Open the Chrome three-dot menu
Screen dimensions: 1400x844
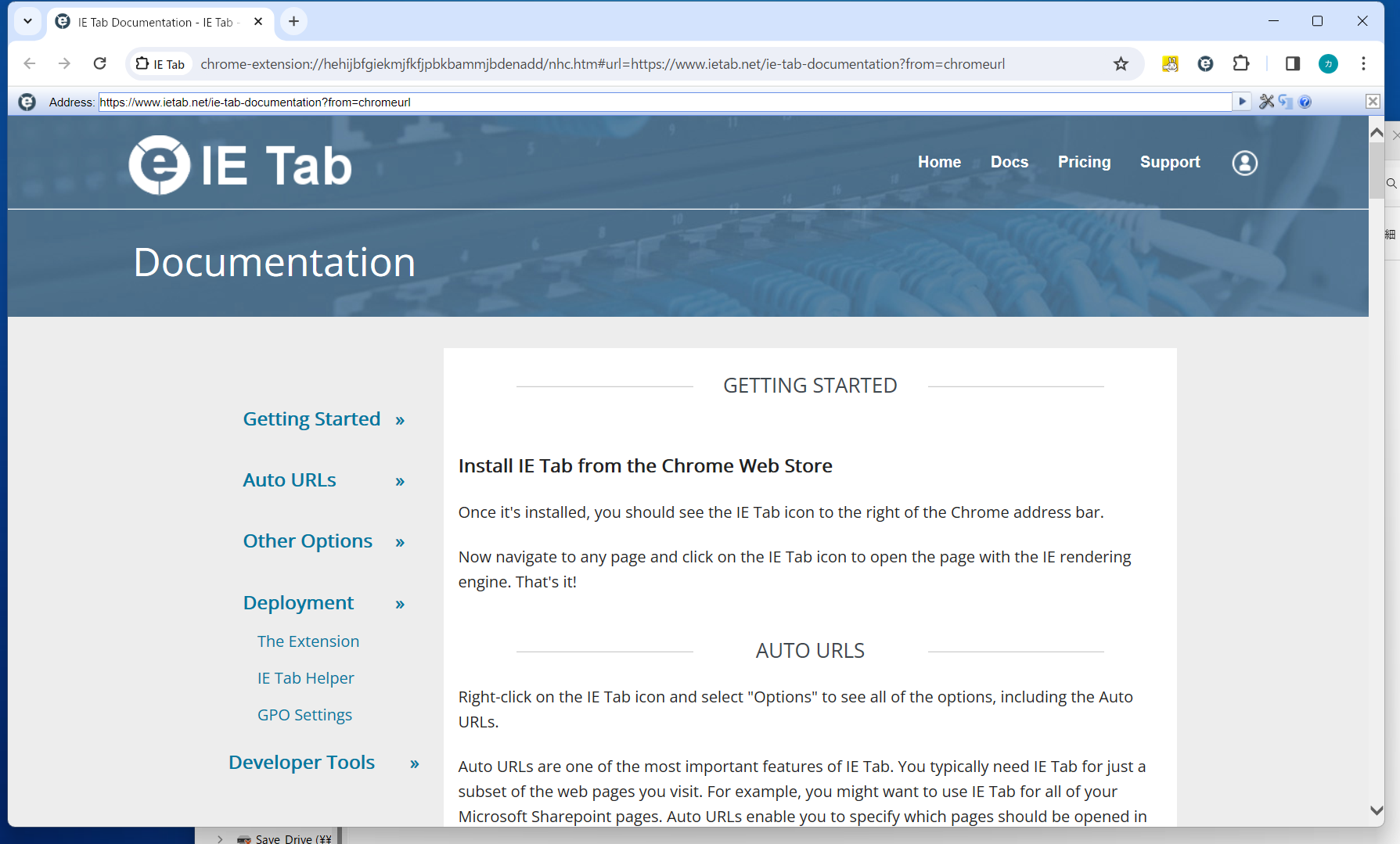[x=1363, y=64]
